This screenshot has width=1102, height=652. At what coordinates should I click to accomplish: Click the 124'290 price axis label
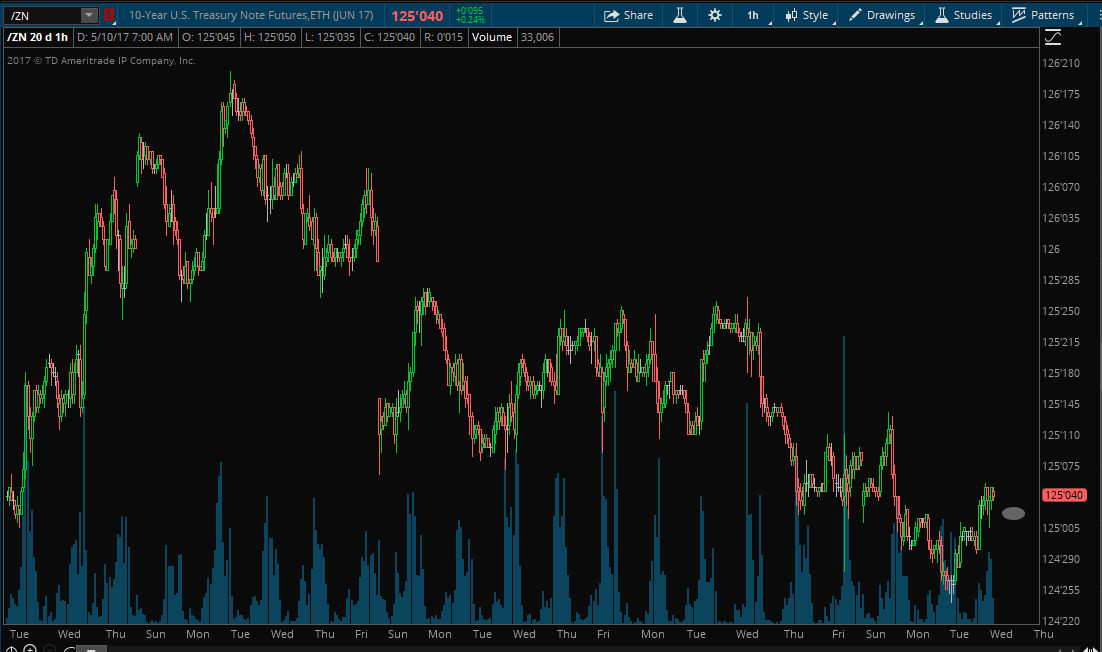pos(1061,559)
